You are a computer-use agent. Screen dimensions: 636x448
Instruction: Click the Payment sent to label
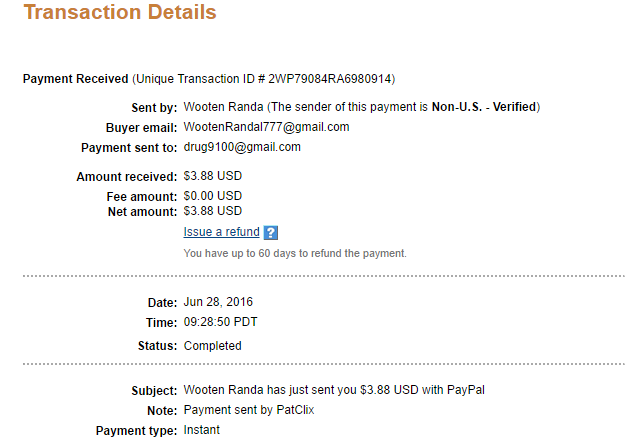[128, 148]
